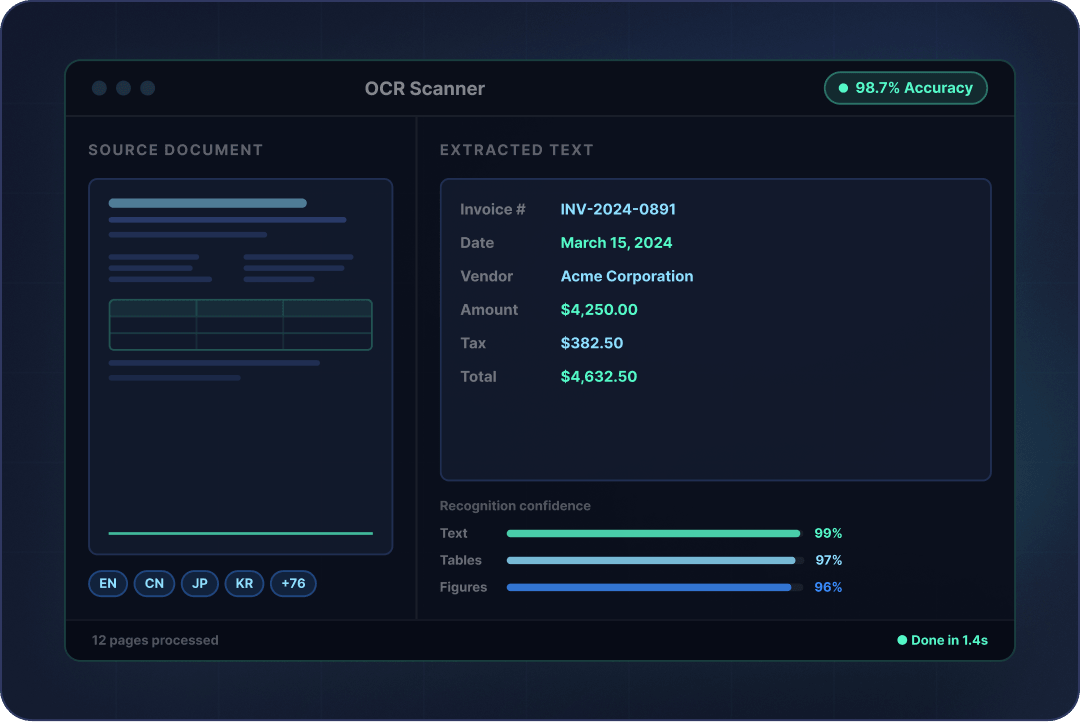Click the "SOURCE DOCUMENT" heading

(x=176, y=150)
